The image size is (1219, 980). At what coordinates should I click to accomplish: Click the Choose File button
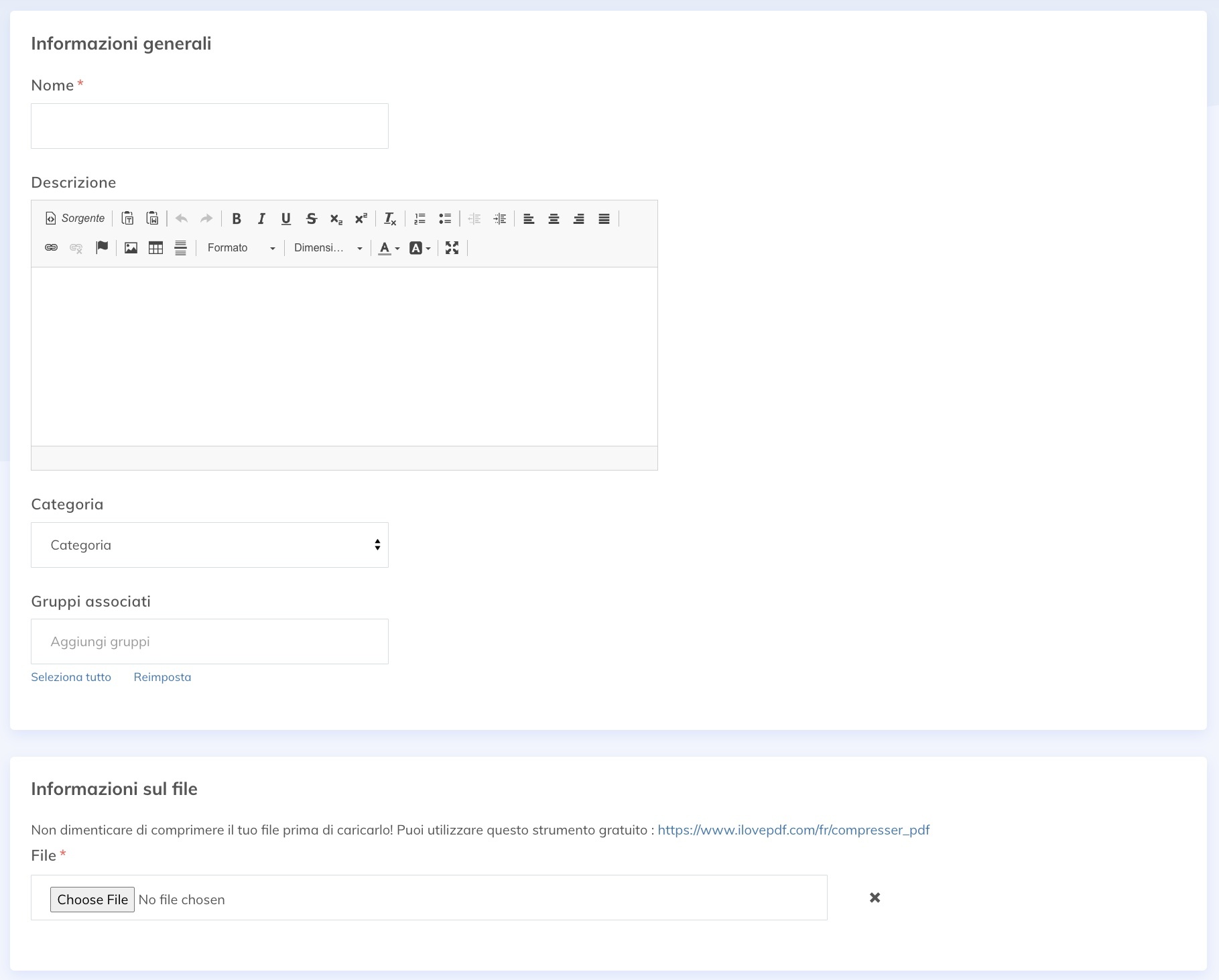pos(92,900)
